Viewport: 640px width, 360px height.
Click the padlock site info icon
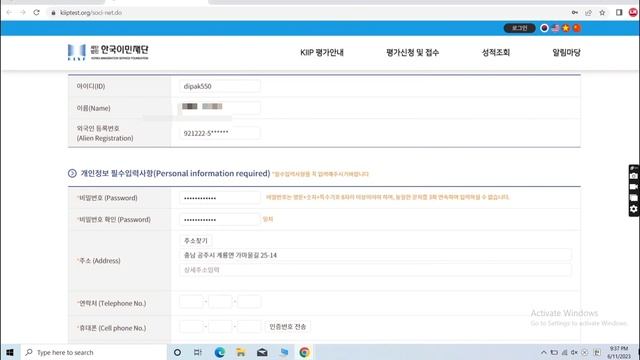(x=53, y=13)
